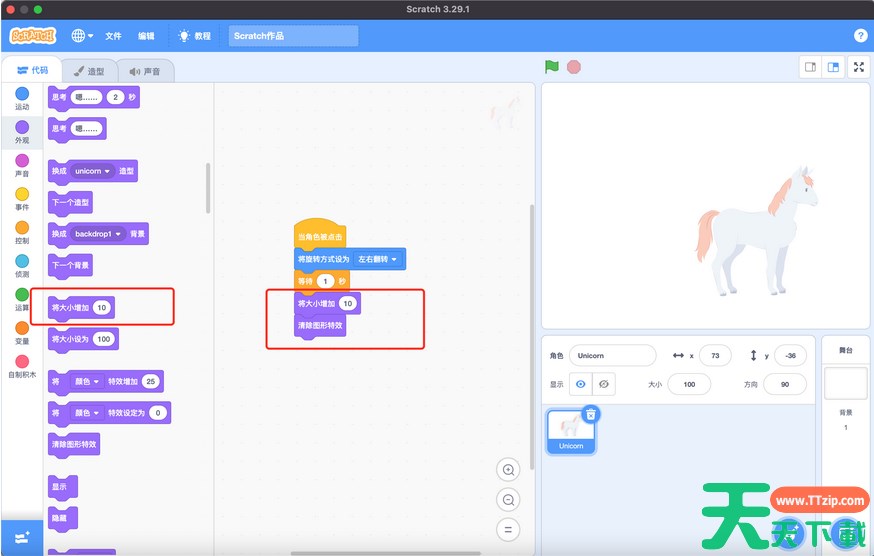Image resolution: width=874 pixels, height=556 pixels.
Task: Open the language globe dropdown
Action: 82,35
